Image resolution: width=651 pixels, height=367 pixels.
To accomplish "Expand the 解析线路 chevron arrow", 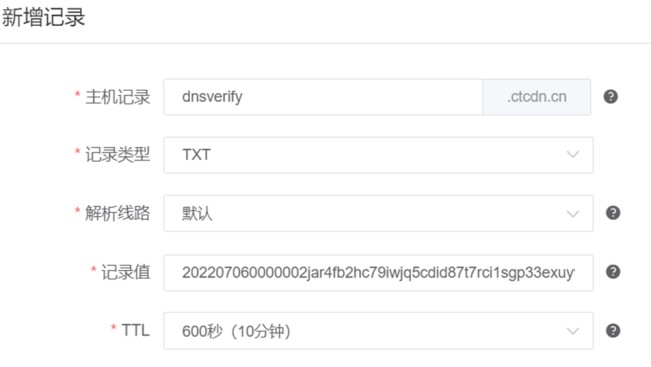I will (573, 214).
